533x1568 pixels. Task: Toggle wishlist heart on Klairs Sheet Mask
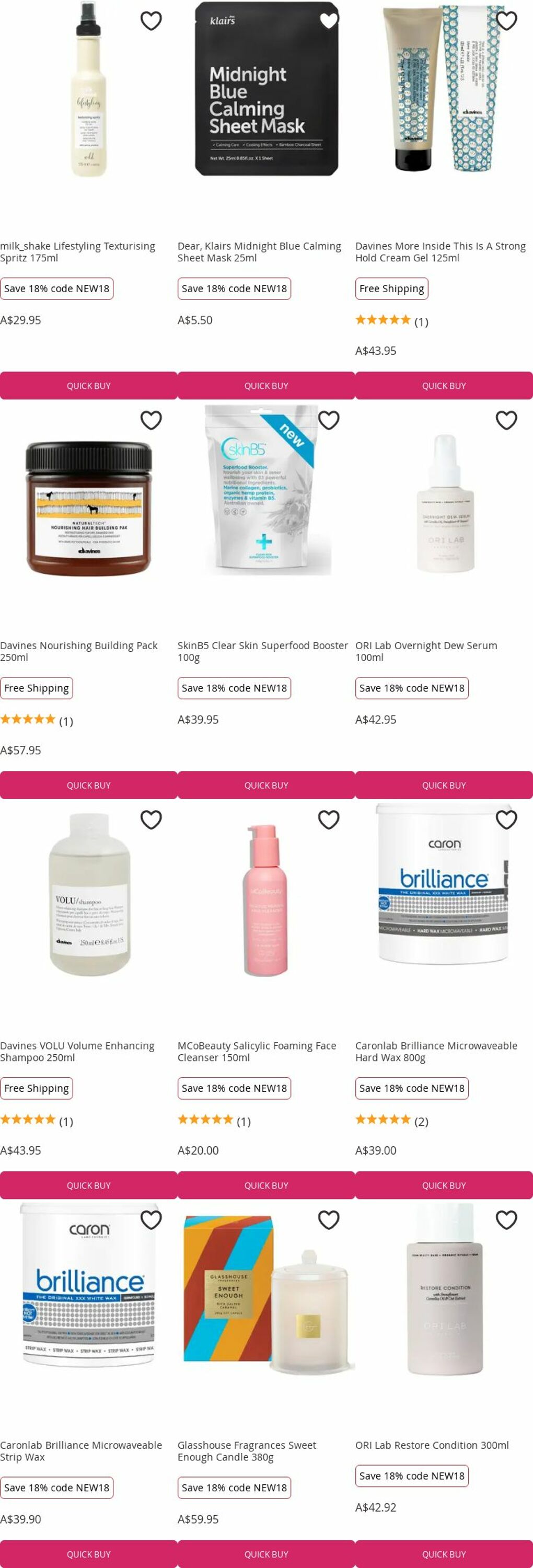click(x=329, y=21)
